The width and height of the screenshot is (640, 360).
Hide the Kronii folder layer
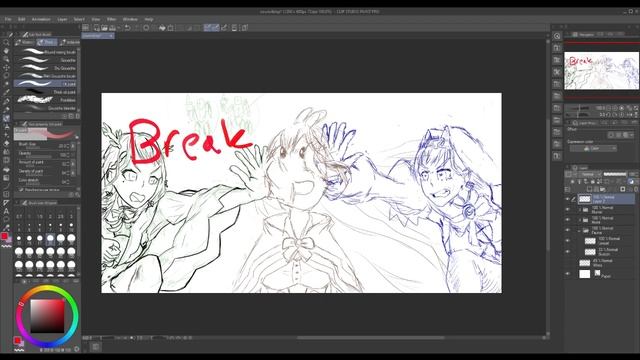pyautogui.click(x=567, y=220)
